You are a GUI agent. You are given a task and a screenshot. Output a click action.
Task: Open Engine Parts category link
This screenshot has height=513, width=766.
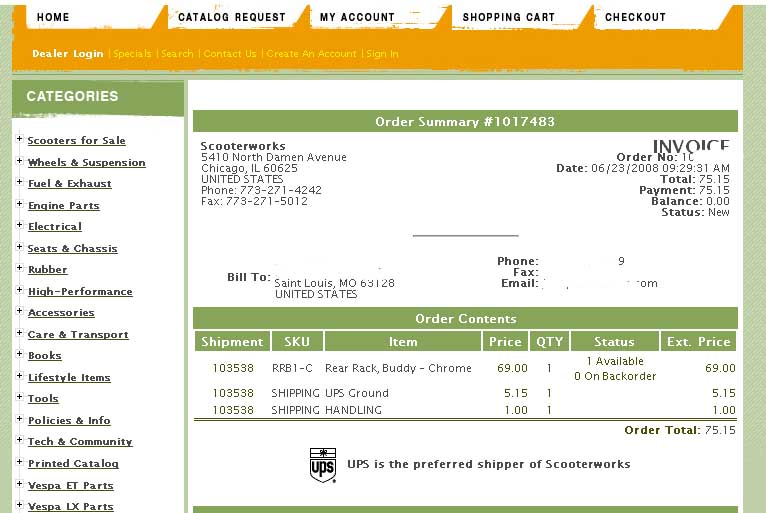[x=64, y=206]
